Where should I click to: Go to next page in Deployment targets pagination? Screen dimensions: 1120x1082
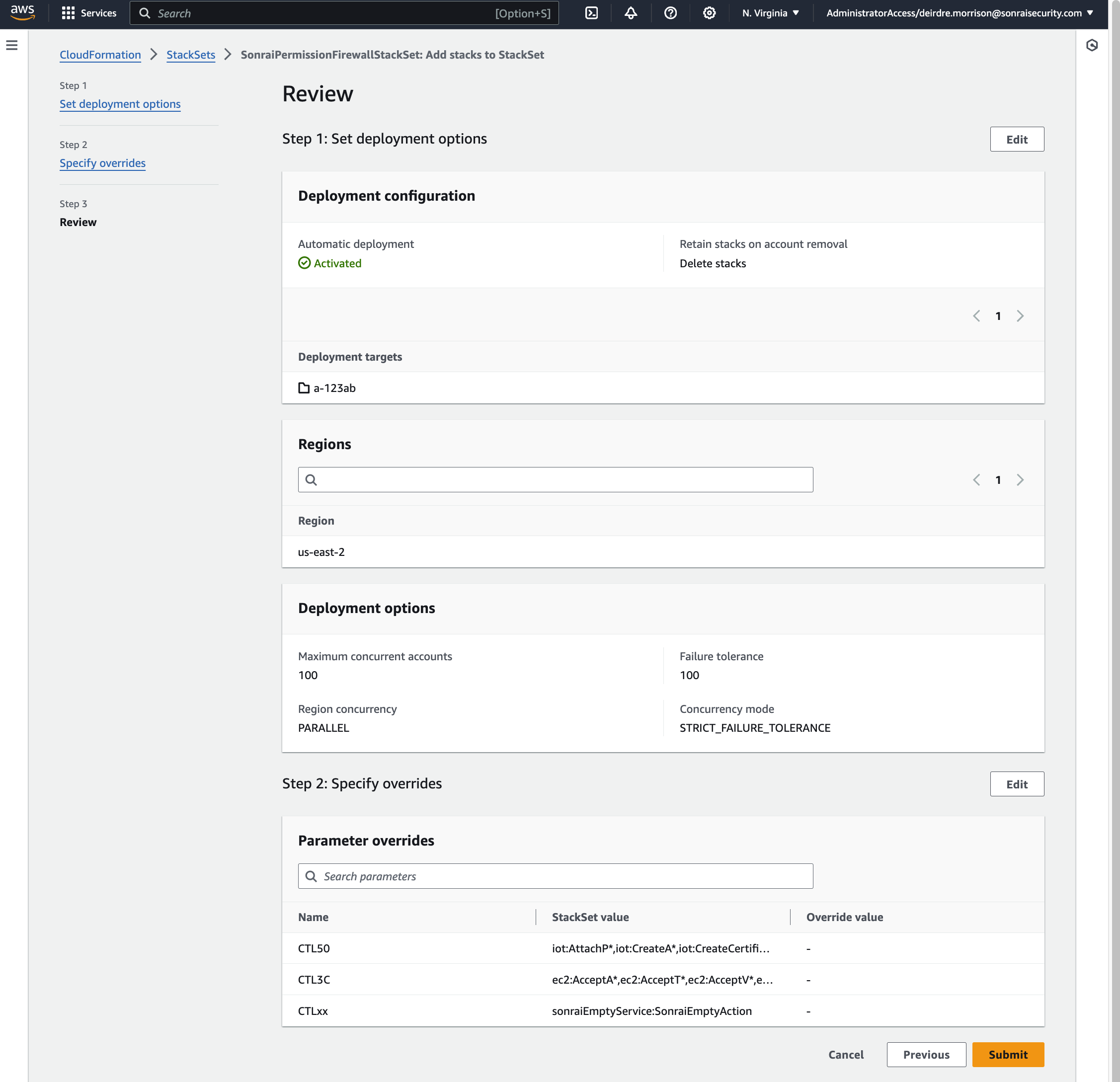(x=1020, y=316)
